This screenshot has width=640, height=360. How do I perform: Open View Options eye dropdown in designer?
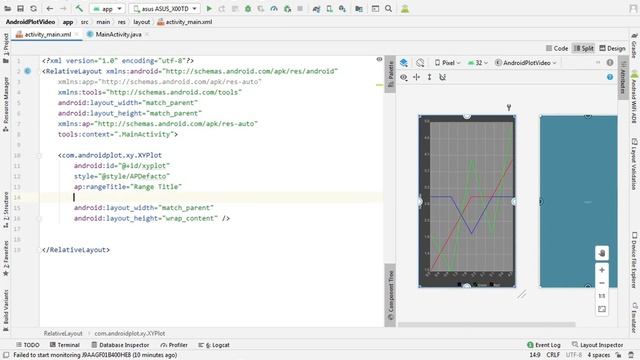pos(404,77)
